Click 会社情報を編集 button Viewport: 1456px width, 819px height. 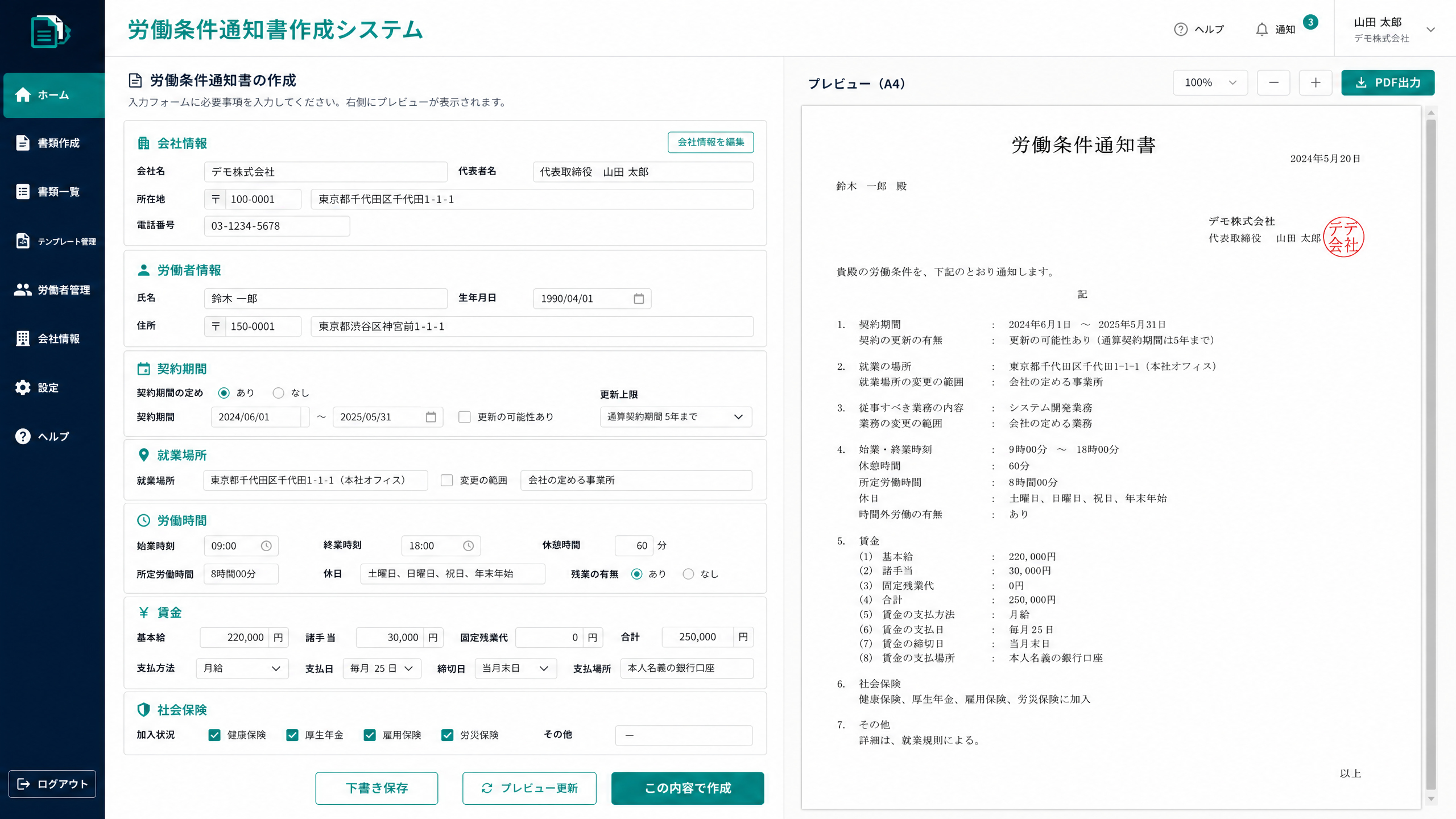710,142
